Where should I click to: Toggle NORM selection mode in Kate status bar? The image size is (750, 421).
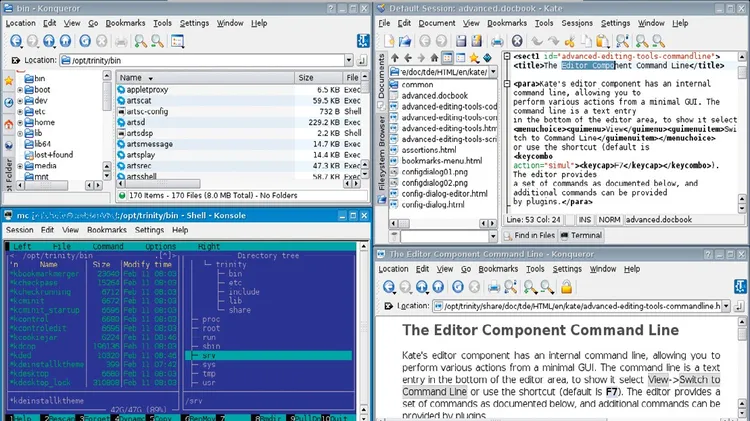tap(609, 220)
